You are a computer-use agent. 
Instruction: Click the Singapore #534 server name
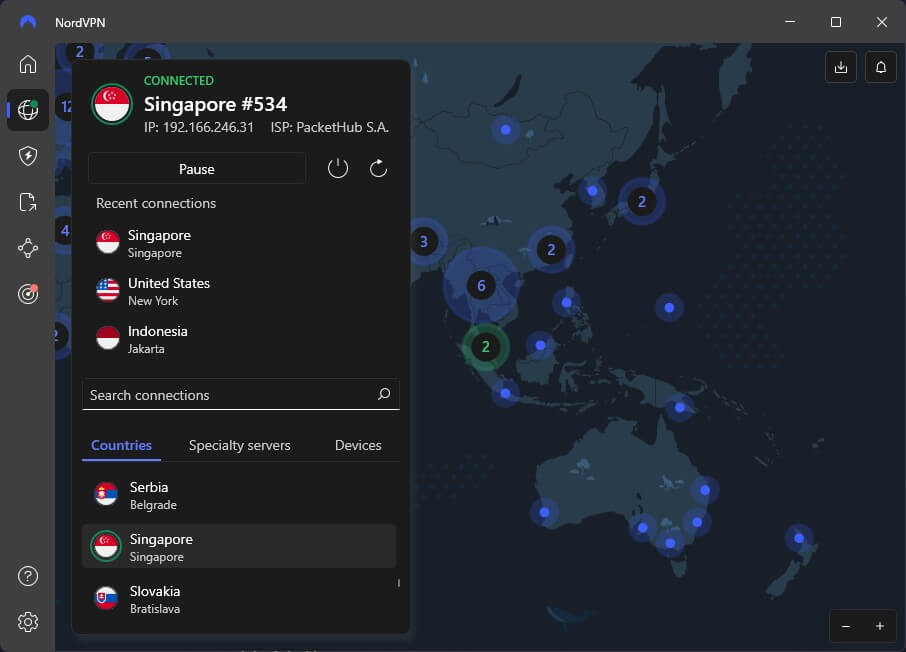click(x=215, y=105)
